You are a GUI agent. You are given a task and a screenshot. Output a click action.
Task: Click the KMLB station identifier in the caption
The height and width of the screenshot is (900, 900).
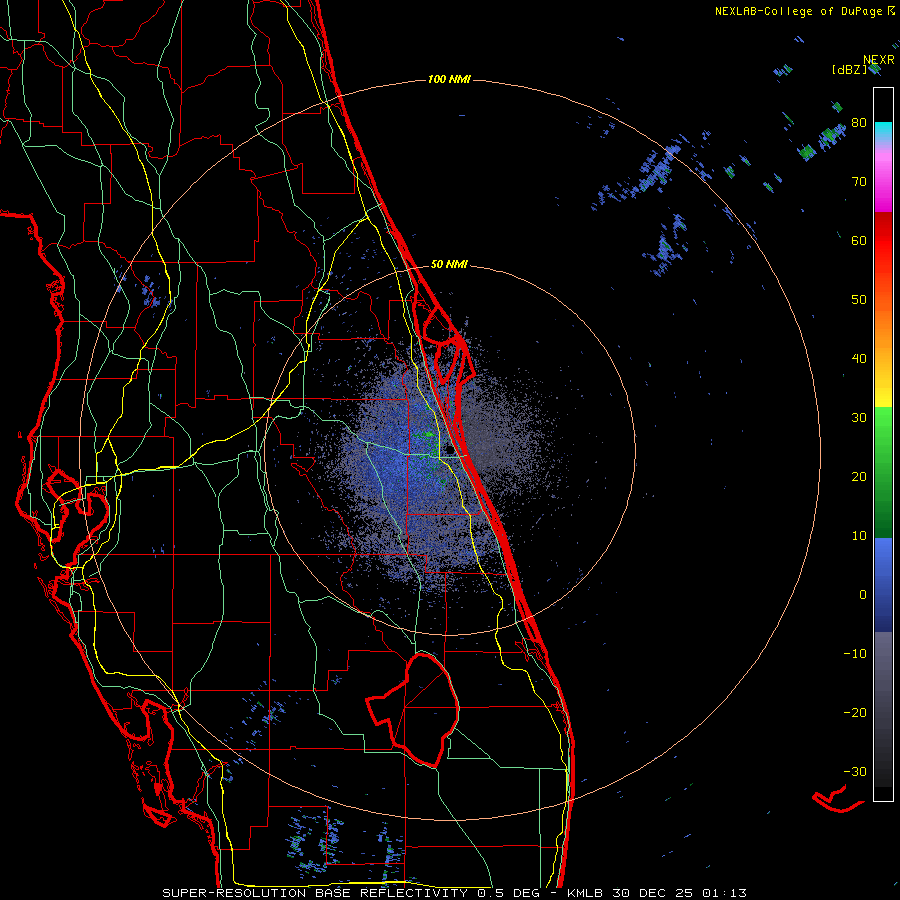click(x=587, y=893)
